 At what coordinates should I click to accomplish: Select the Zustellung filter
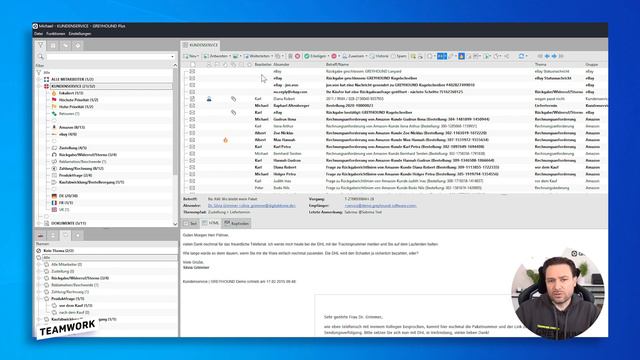pyautogui.click(x=73, y=148)
